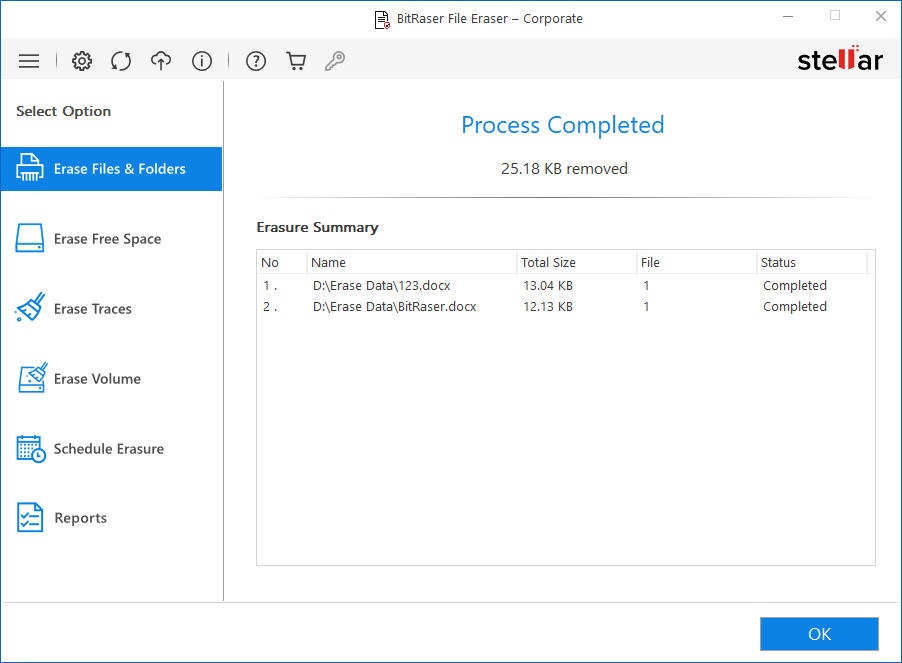The height and width of the screenshot is (663, 902).
Task: Sort by the Total Size column header
Action: pyautogui.click(x=577, y=263)
